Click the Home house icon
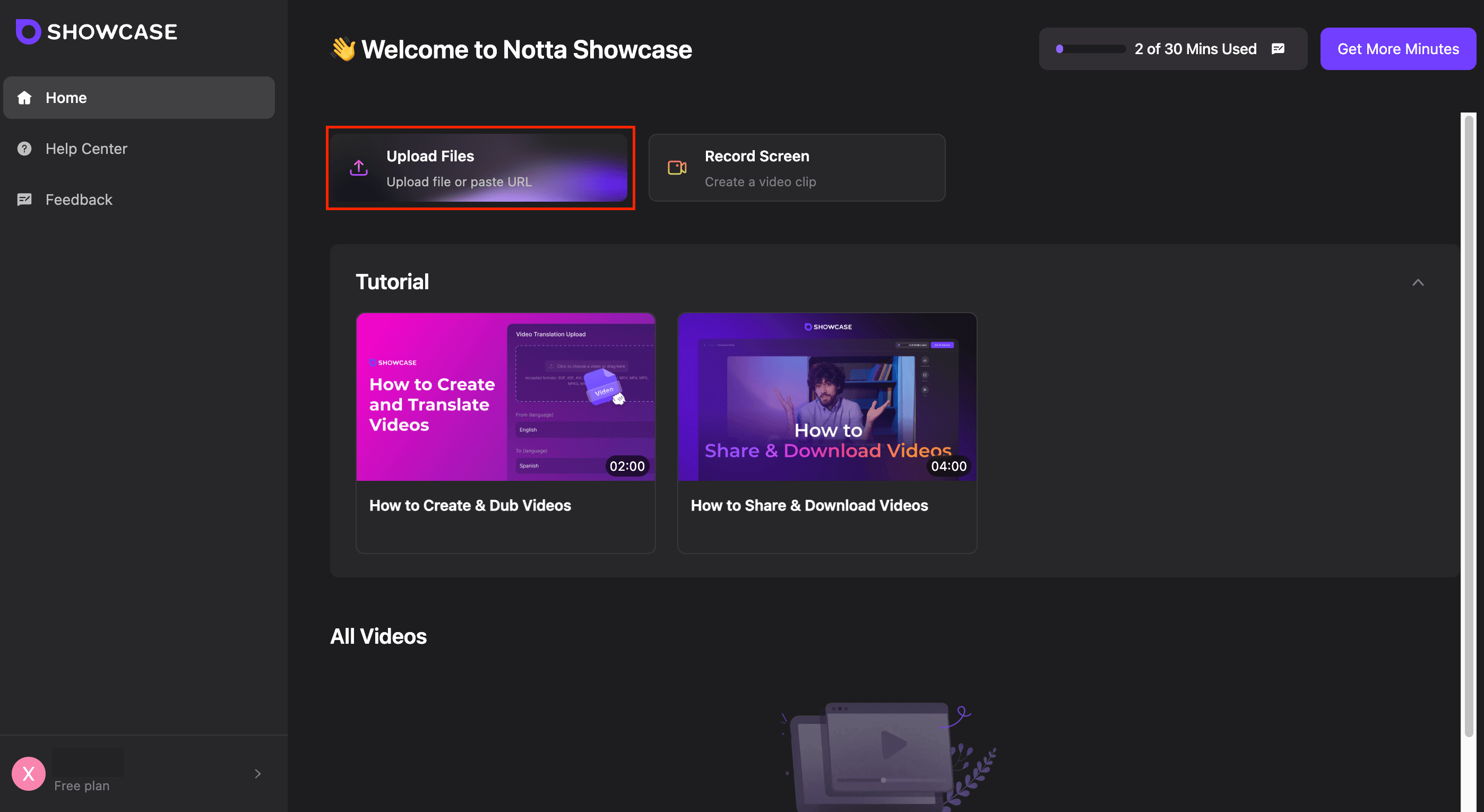Image resolution: width=1484 pixels, height=812 pixels. [24, 98]
